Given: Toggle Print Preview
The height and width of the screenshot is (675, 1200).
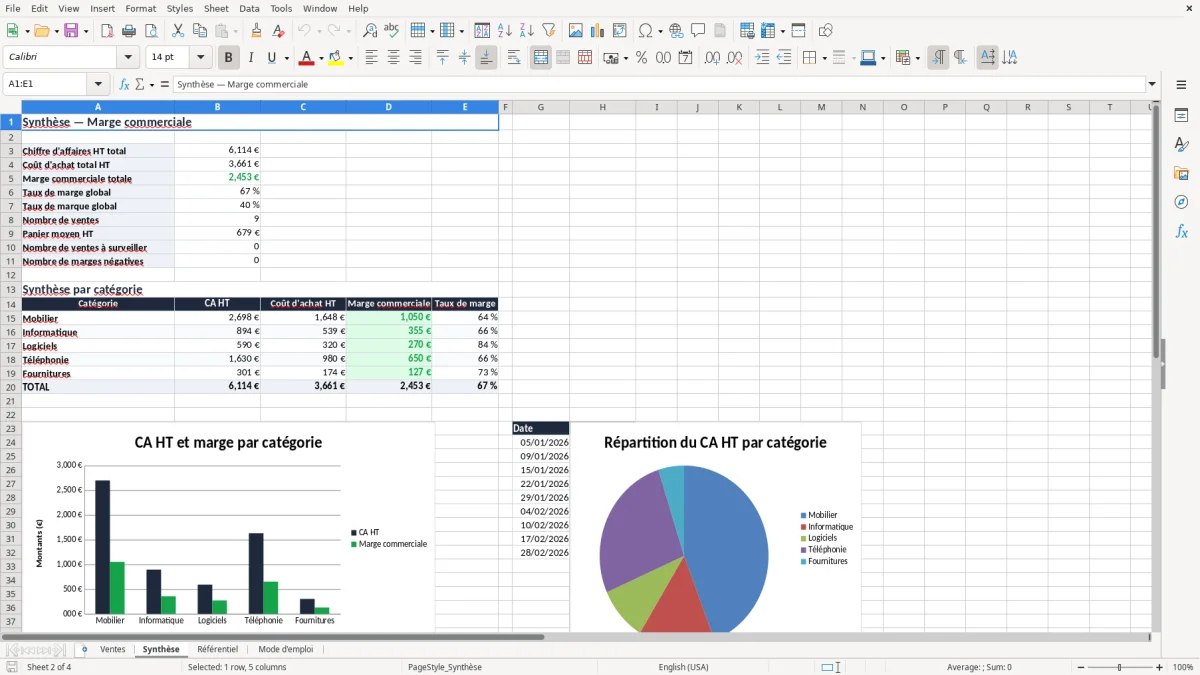Looking at the screenshot, I should point(149,31).
